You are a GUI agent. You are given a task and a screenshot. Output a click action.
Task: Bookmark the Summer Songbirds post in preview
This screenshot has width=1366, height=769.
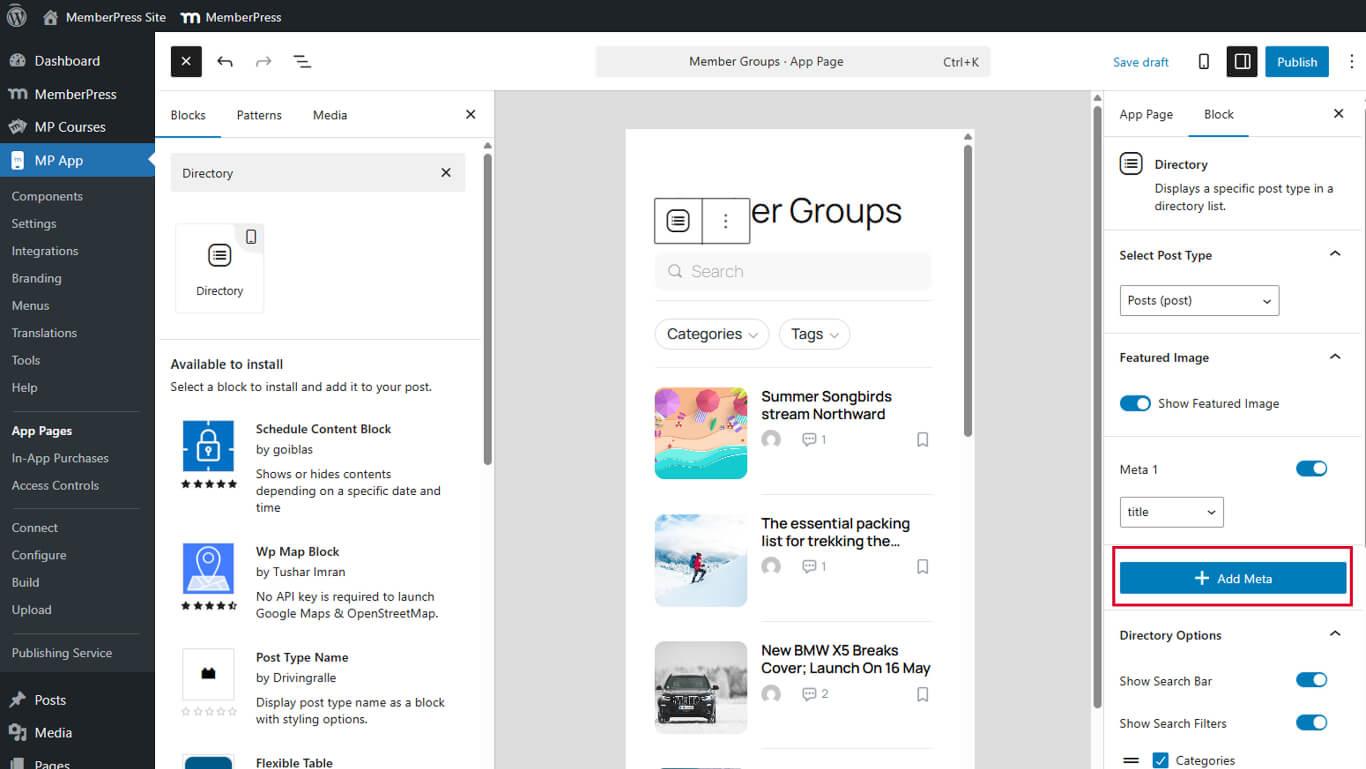tap(922, 439)
